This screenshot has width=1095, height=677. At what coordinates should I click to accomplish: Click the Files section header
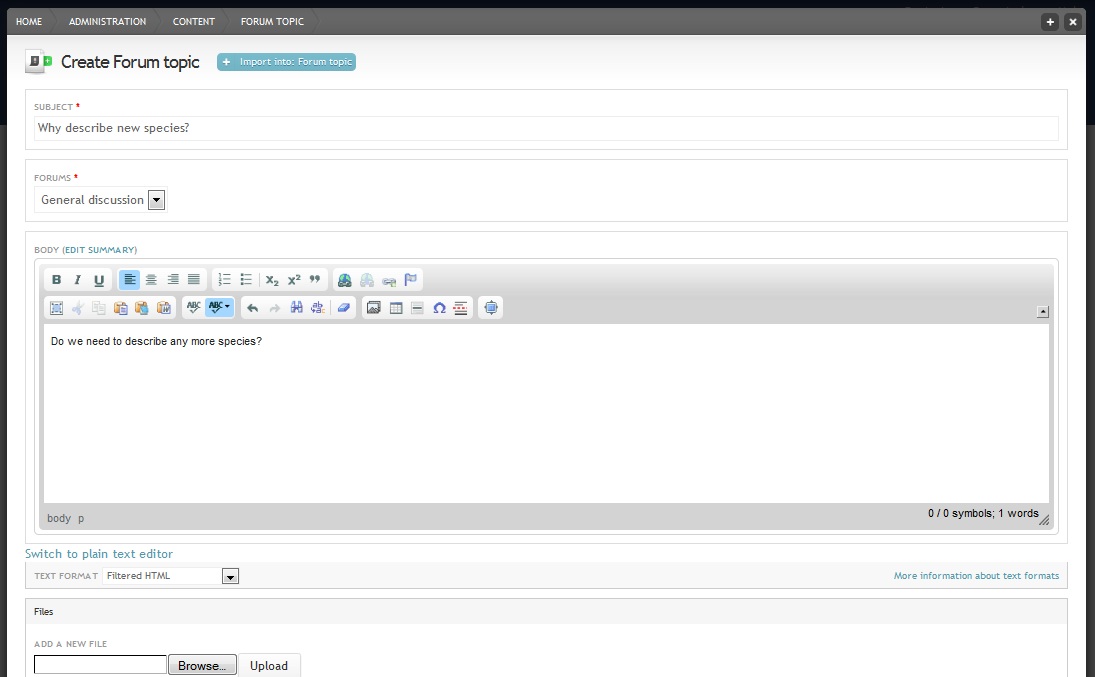[546, 611]
